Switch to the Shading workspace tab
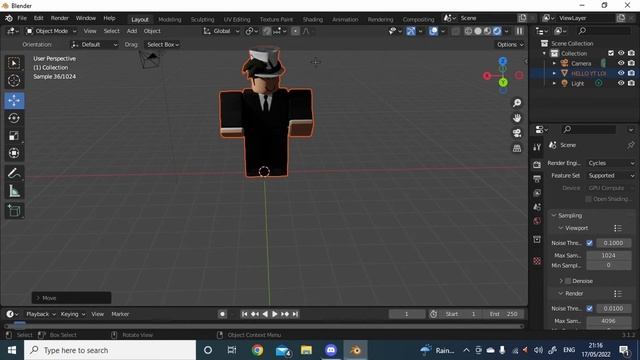The width and height of the screenshot is (640, 360). tap(313, 20)
